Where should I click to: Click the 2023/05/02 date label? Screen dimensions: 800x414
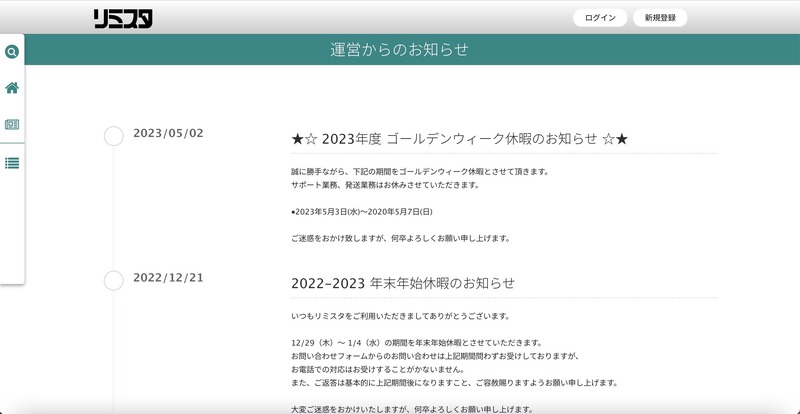168,133
